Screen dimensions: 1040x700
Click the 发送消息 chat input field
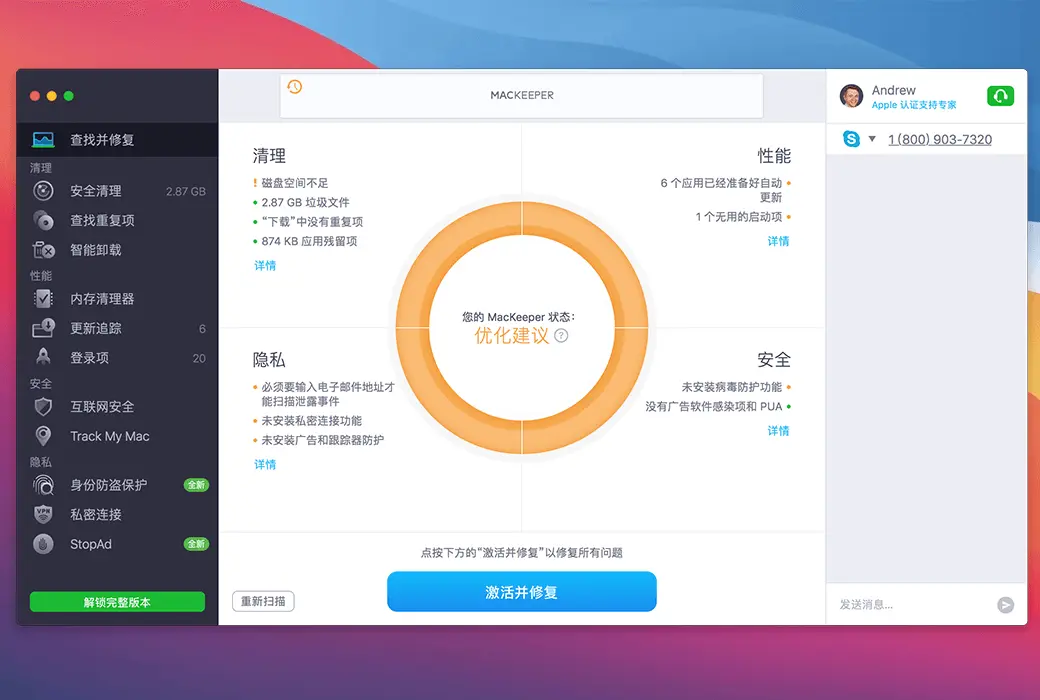point(912,604)
